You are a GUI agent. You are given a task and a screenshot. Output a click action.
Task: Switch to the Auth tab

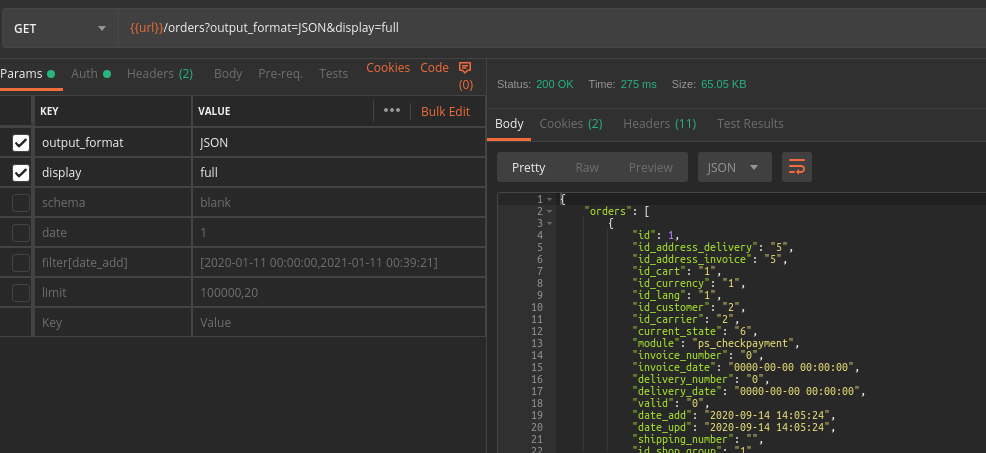pyautogui.click(x=91, y=74)
